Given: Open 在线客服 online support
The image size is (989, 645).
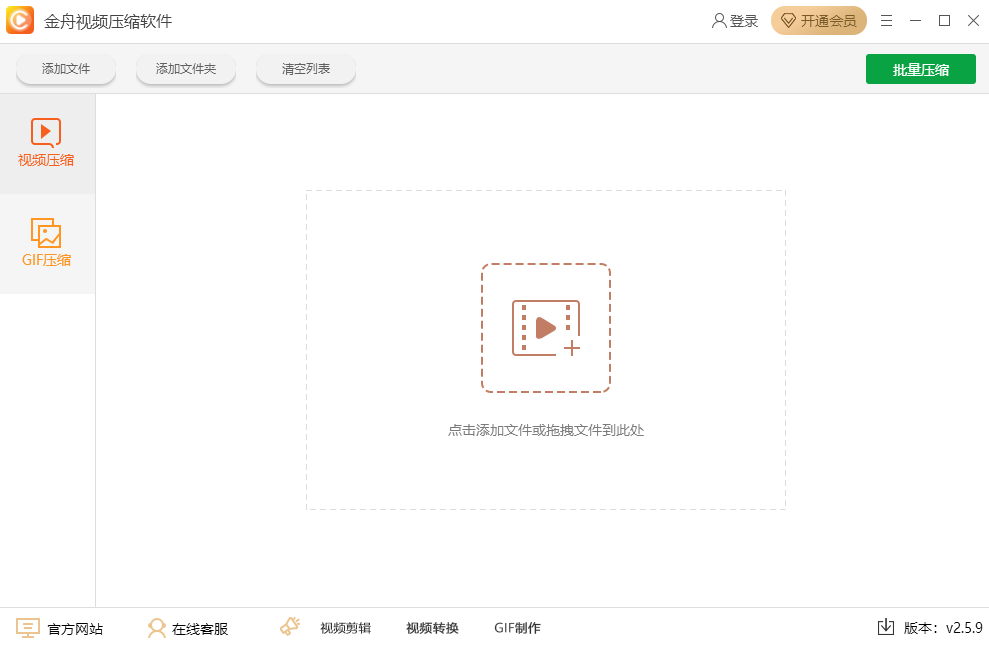Looking at the screenshot, I should [188, 628].
